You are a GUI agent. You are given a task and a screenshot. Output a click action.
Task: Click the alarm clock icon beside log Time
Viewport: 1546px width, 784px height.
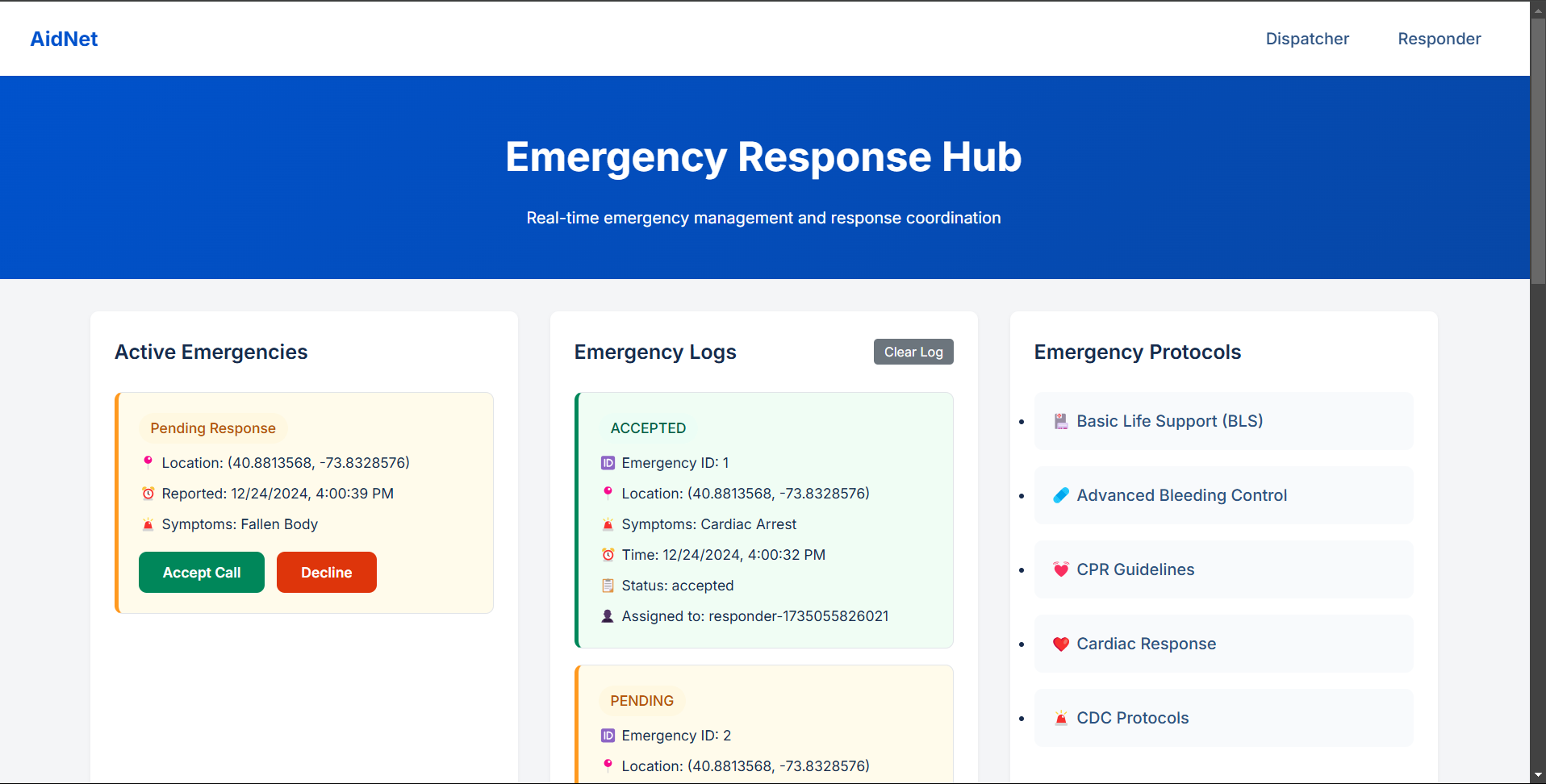608,555
